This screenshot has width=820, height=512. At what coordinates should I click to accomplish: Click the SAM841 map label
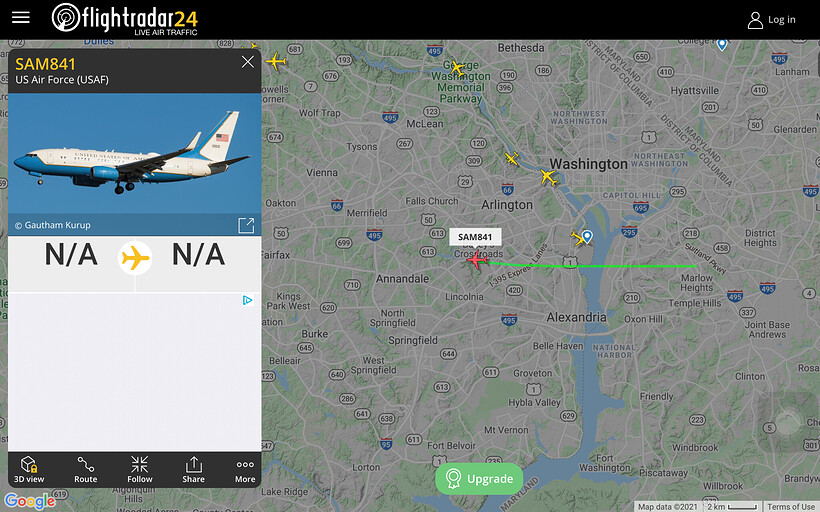pyautogui.click(x=475, y=237)
